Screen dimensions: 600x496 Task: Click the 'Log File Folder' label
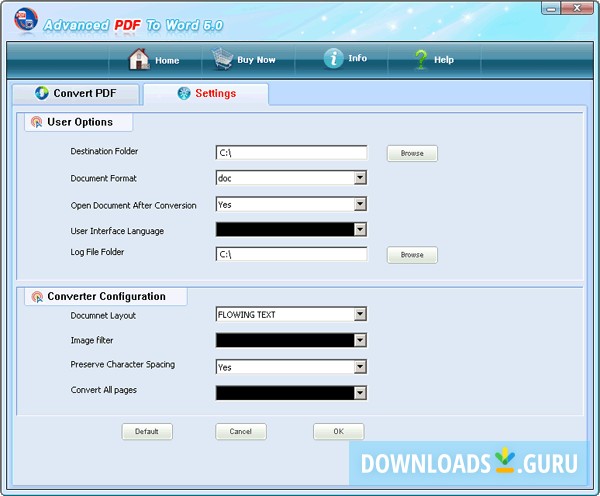pos(97,252)
